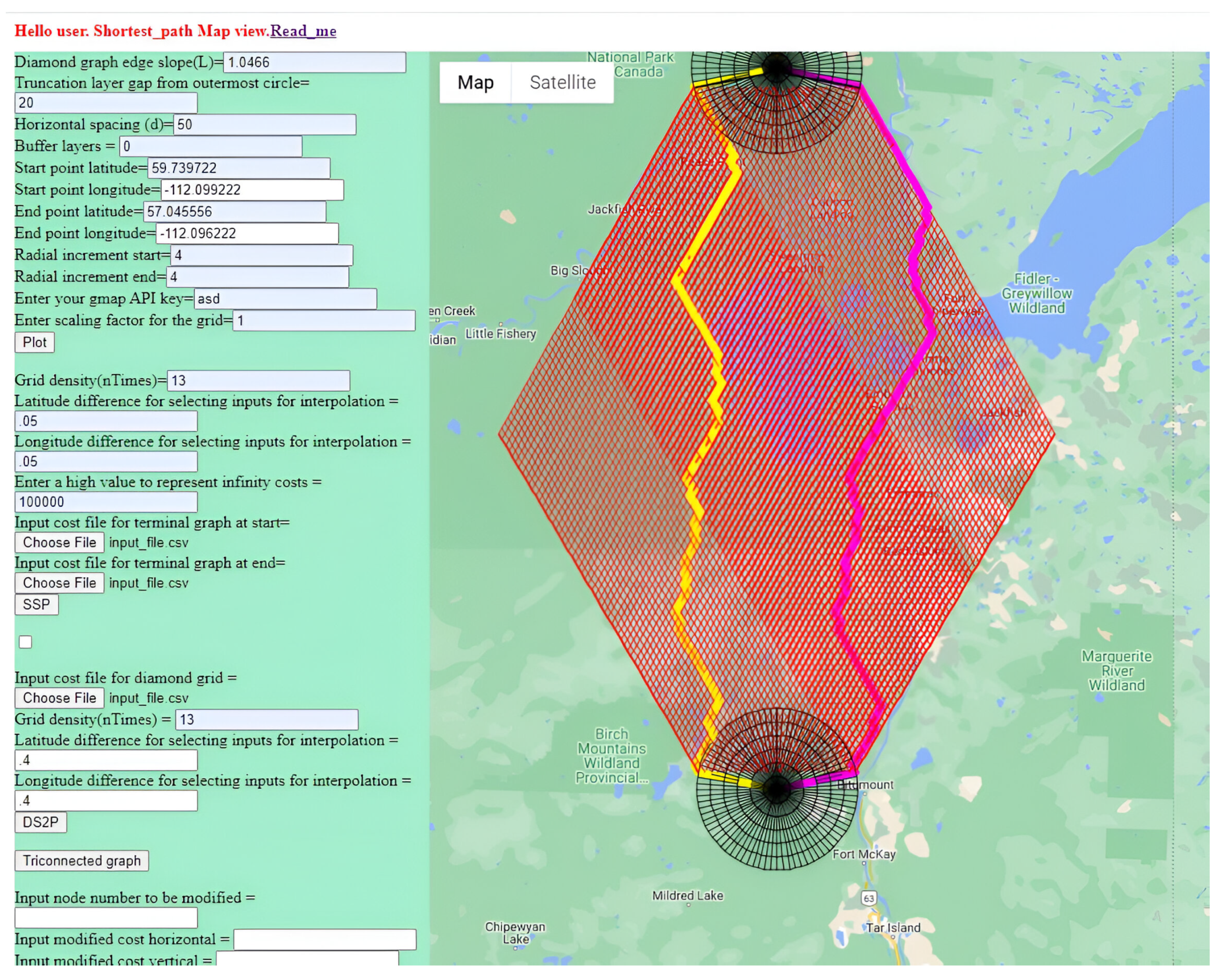Focus the Diamond graph edge slope field
1222x980 pixels.
point(314,62)
